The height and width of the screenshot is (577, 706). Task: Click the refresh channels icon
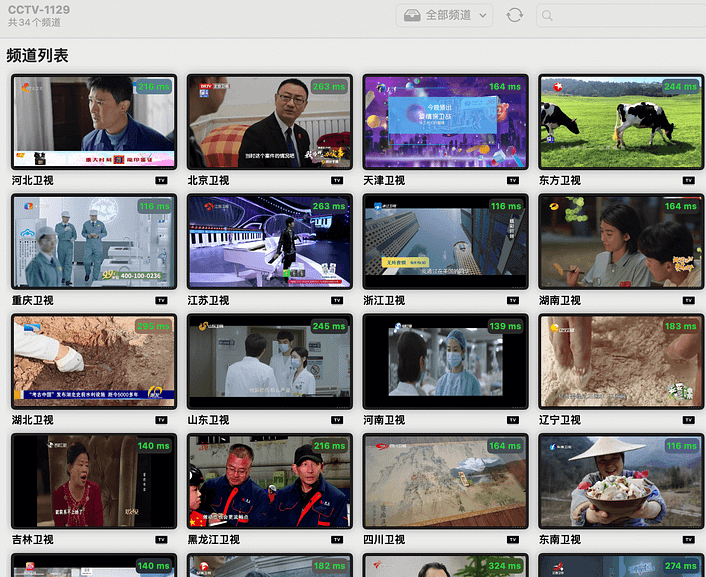[514, 15]
